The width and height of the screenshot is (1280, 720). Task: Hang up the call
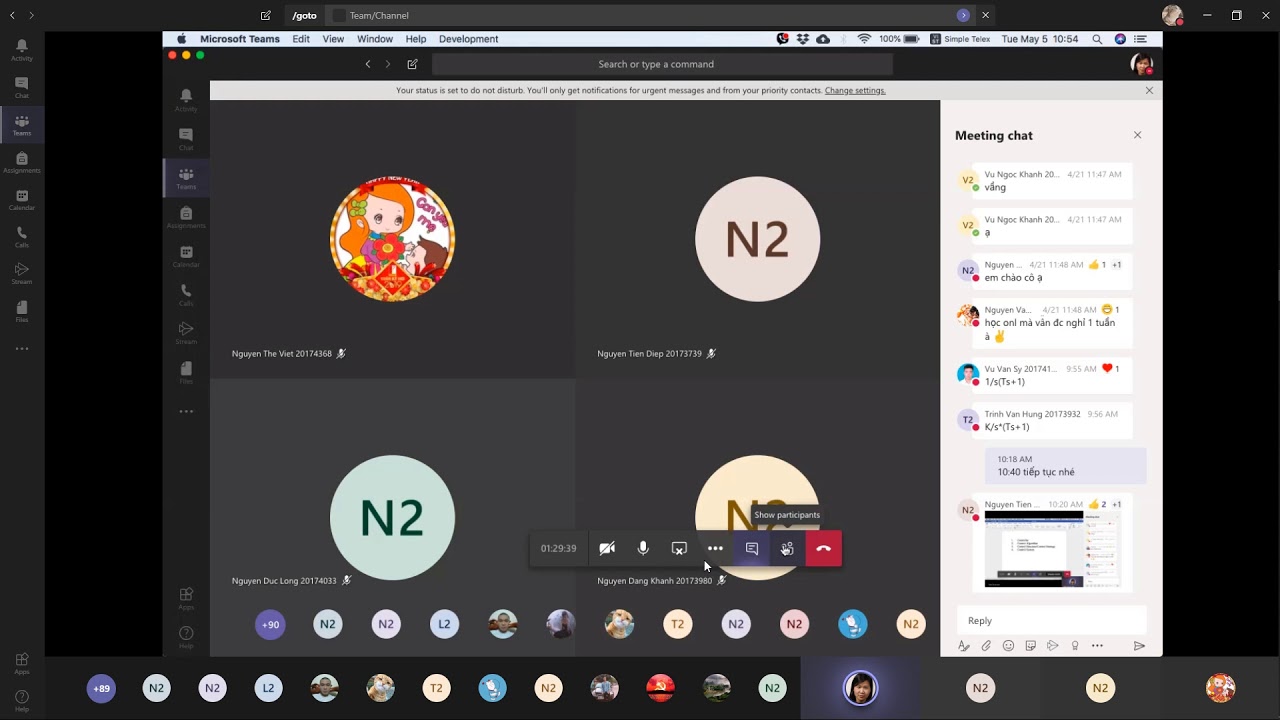pyautogui.click(x=824, y=548)
